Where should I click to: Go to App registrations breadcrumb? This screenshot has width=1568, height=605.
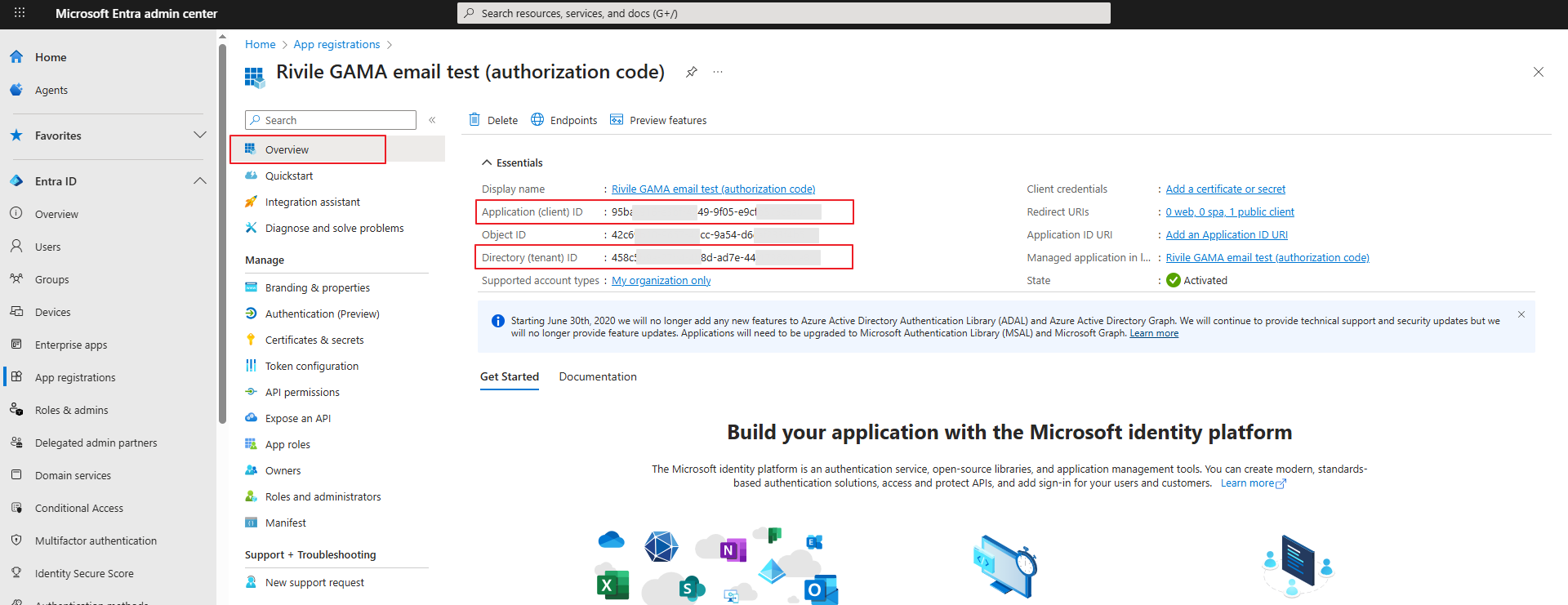click(x=336, y=44)
